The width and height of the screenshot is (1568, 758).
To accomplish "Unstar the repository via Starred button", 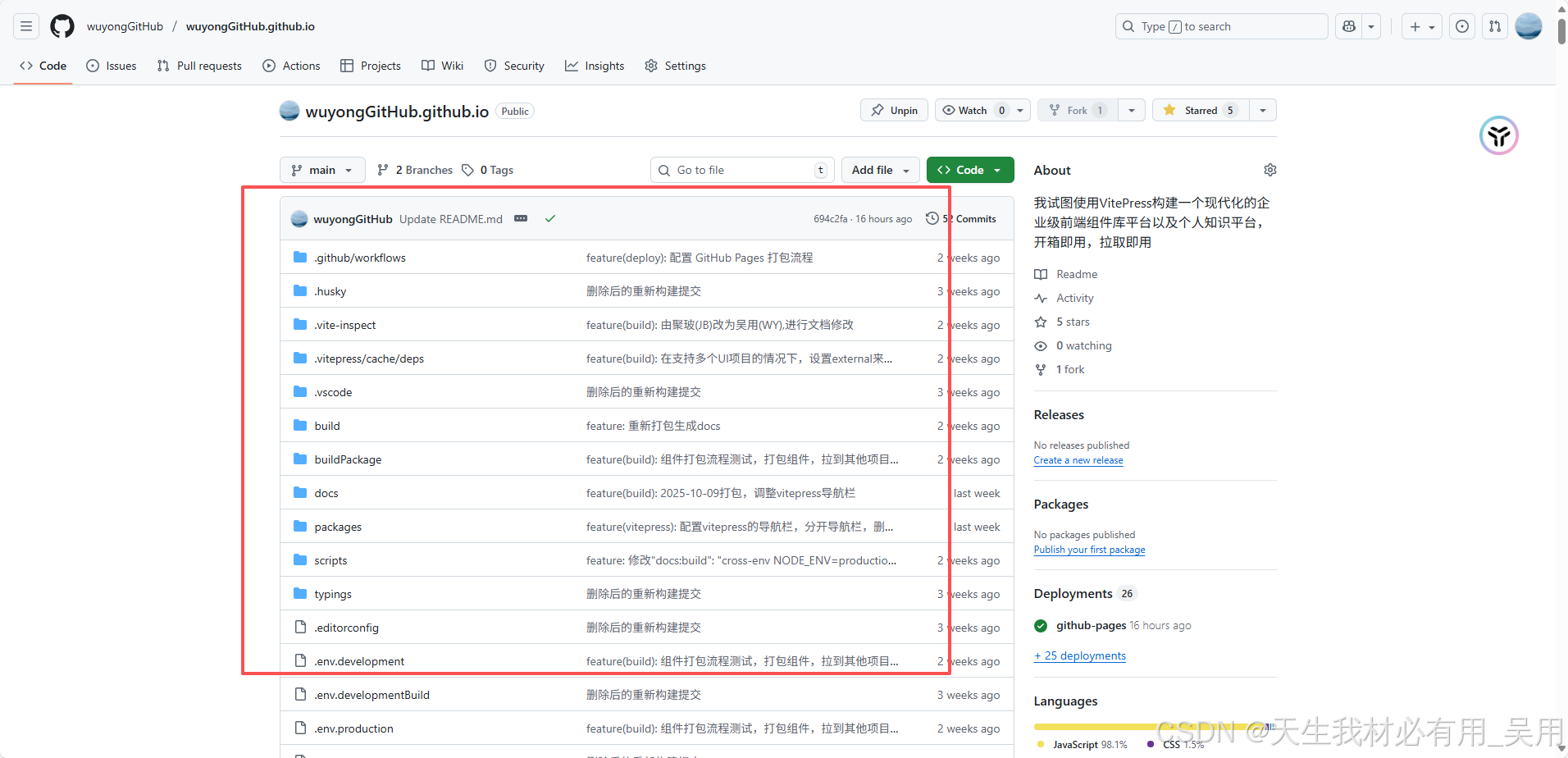I will pos(1199,109).
